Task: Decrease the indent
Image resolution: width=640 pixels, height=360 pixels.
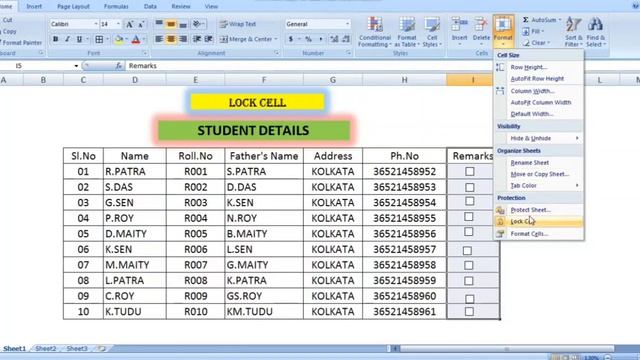Action: [197, 39]
